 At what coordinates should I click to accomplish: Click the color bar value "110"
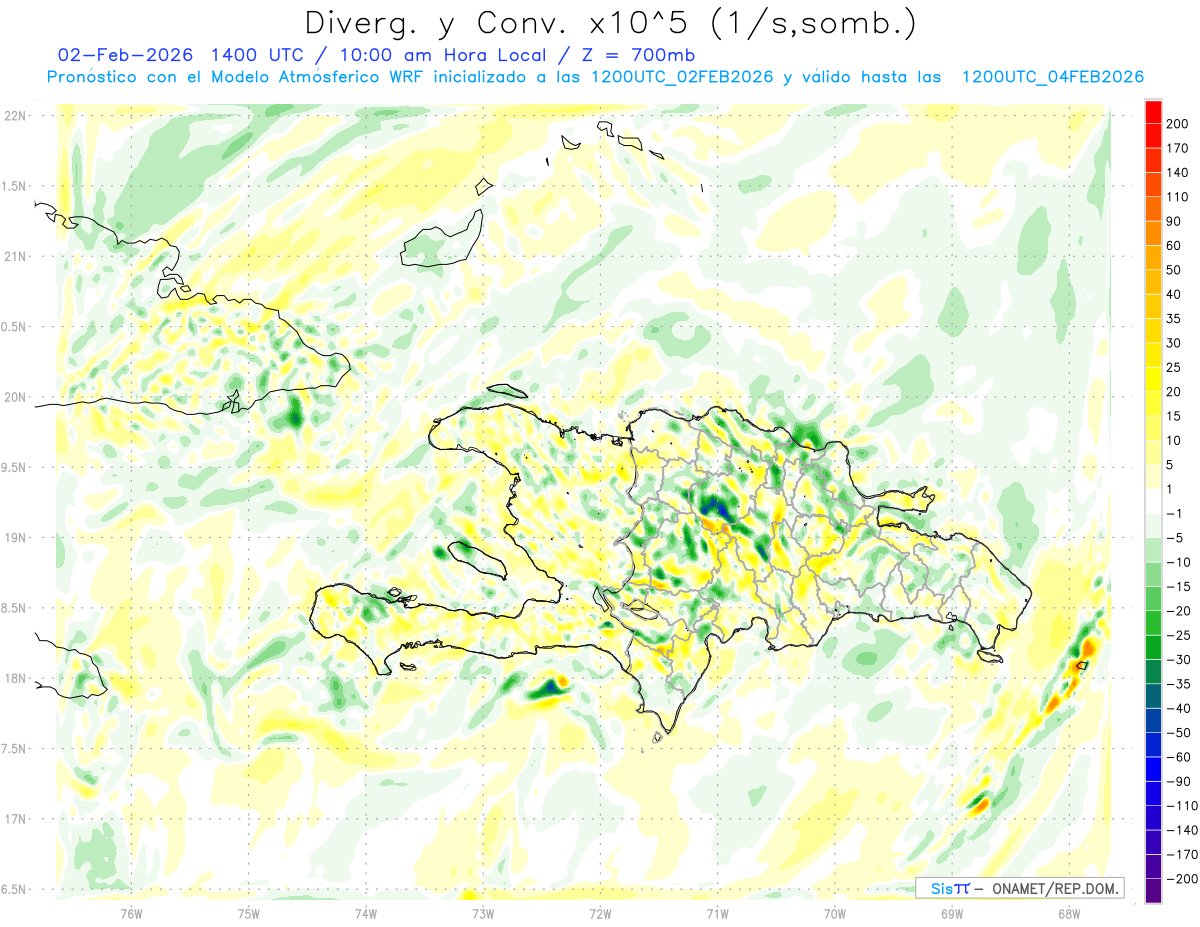[x=1177, y=197]
